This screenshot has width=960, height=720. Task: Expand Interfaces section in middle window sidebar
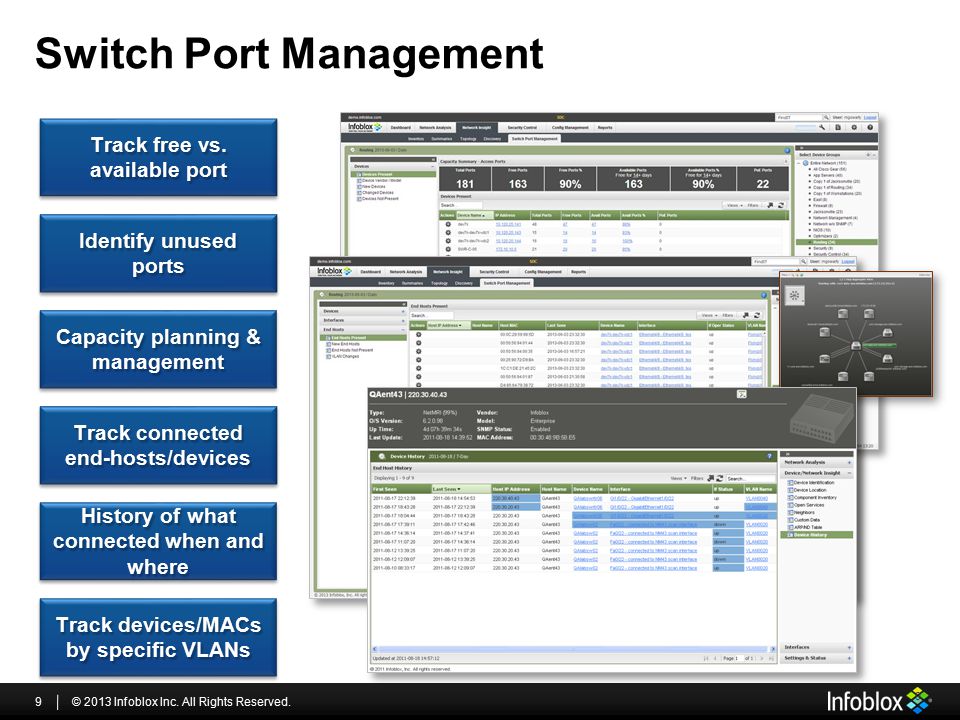coord(403,321)
